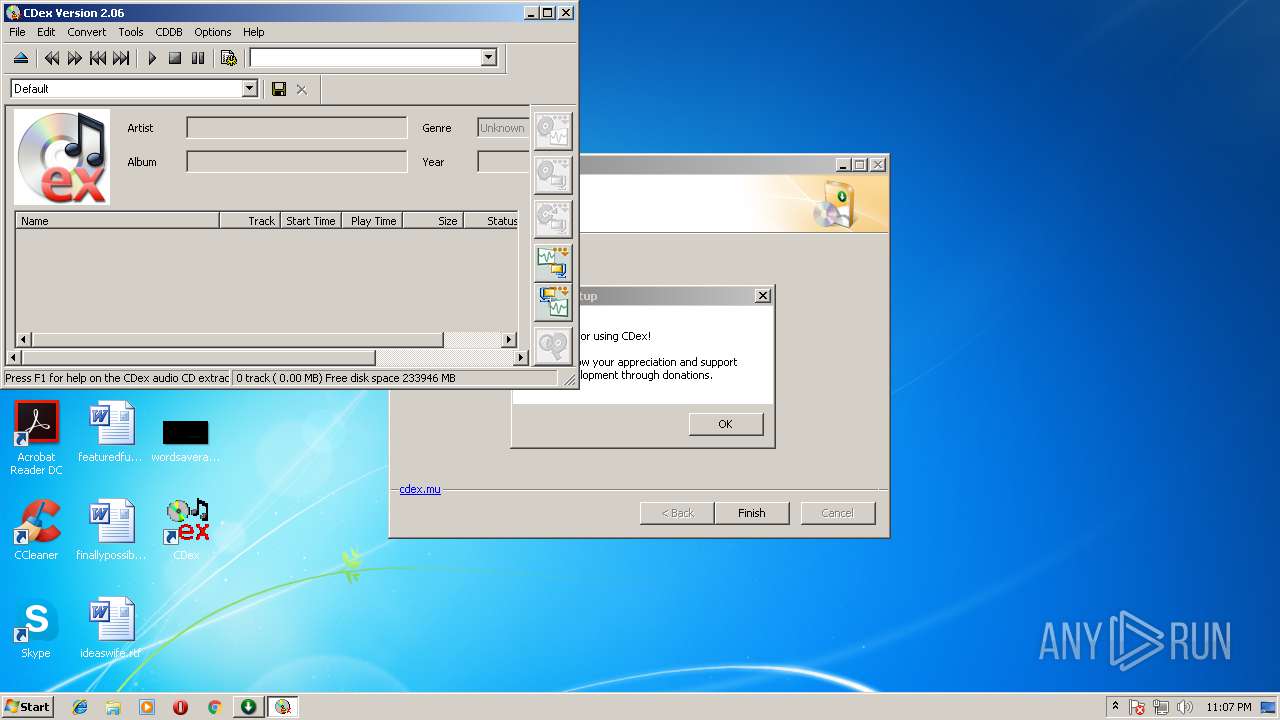Click the rewind (skip back) icon
The height and width of the screenshot is (720, 1280).
pyautogui.click(x=52, y=58)
